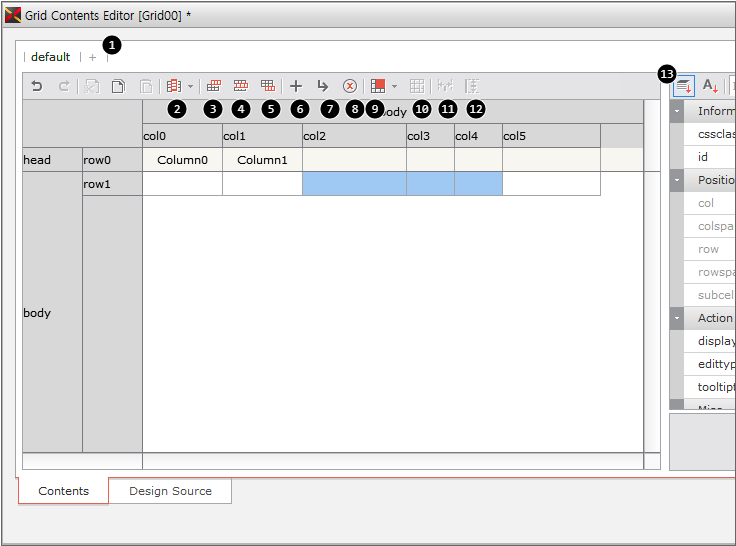736x546 pixels.
Task: Click the Copy icon in toolbar
Action: click(x=118, y=87)
